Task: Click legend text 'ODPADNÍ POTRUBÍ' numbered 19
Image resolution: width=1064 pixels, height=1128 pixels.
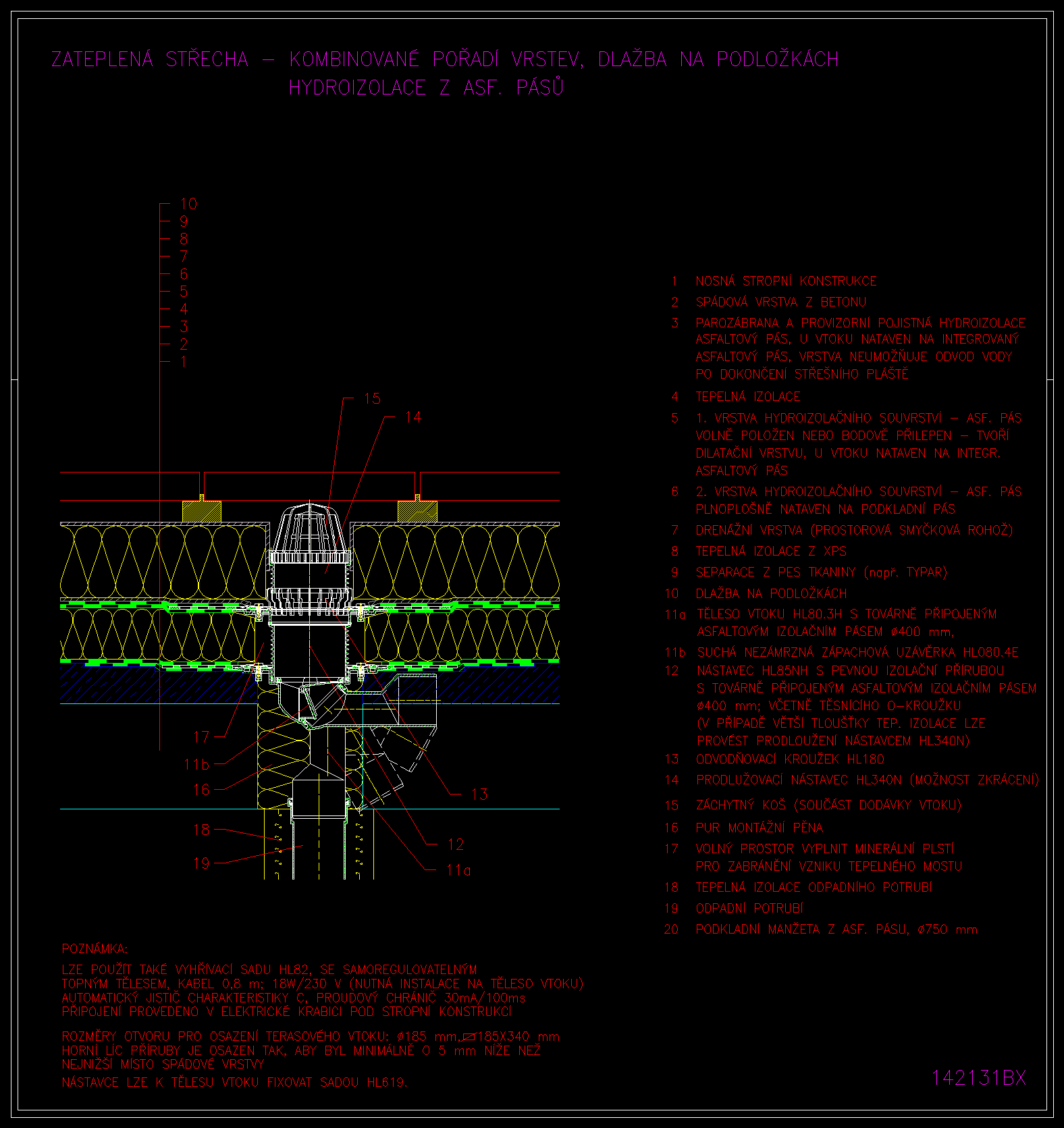Action: point(749,908)
